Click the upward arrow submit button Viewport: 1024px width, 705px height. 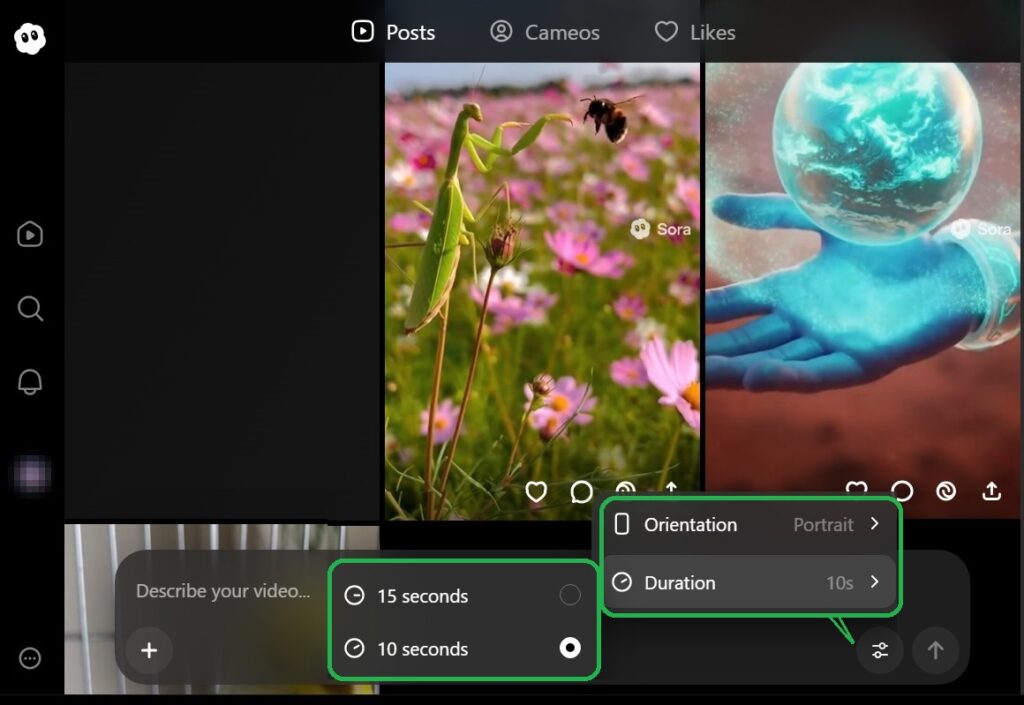coord(935,651)
